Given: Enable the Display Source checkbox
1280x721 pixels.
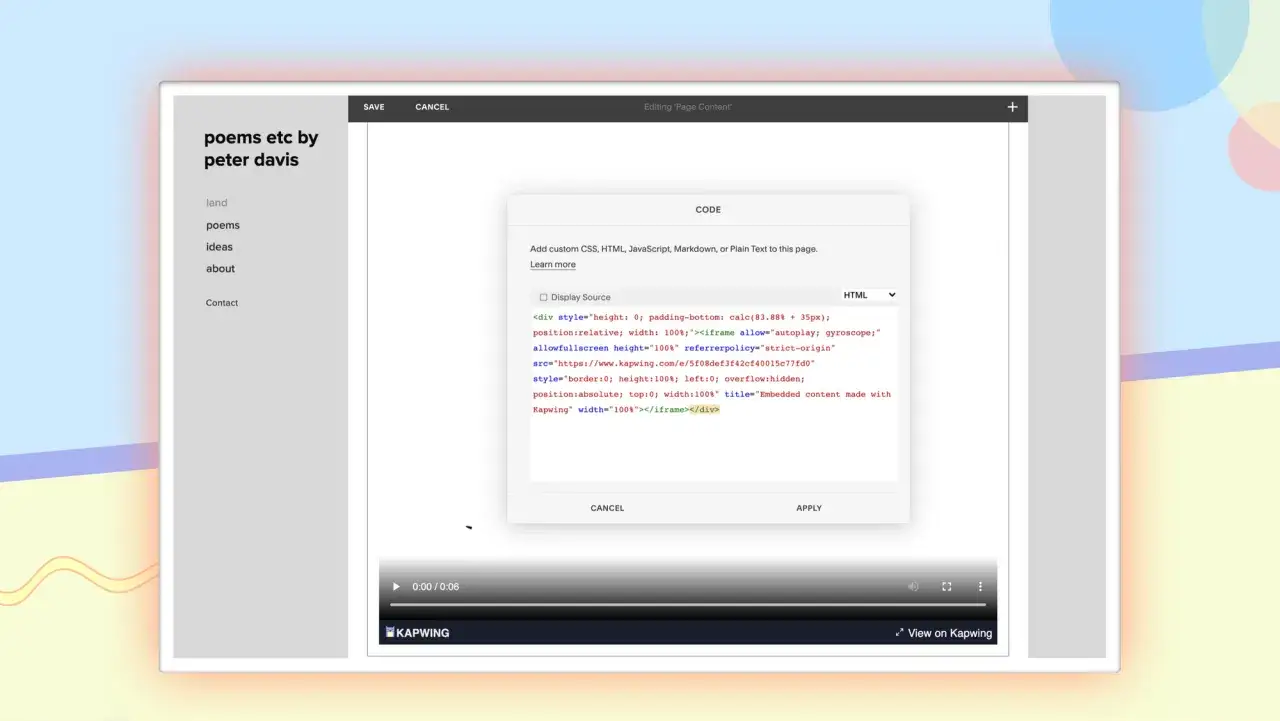Looking at the screenshot, I should pos(543,297).
